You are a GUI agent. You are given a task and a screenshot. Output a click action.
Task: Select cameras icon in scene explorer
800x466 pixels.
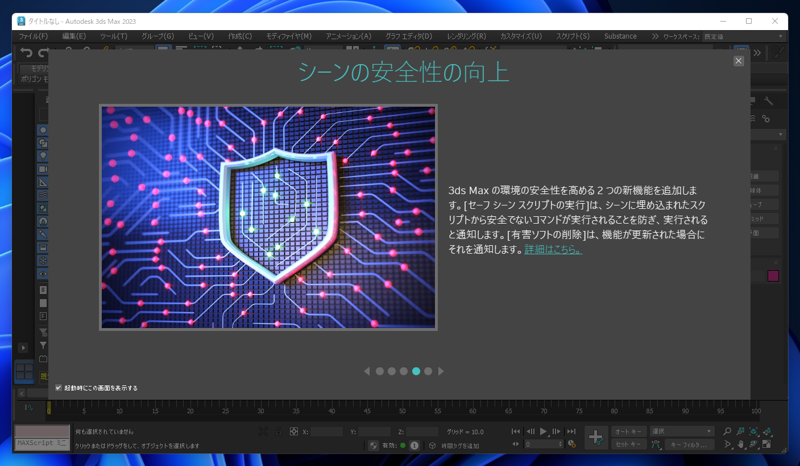[43, 169]
